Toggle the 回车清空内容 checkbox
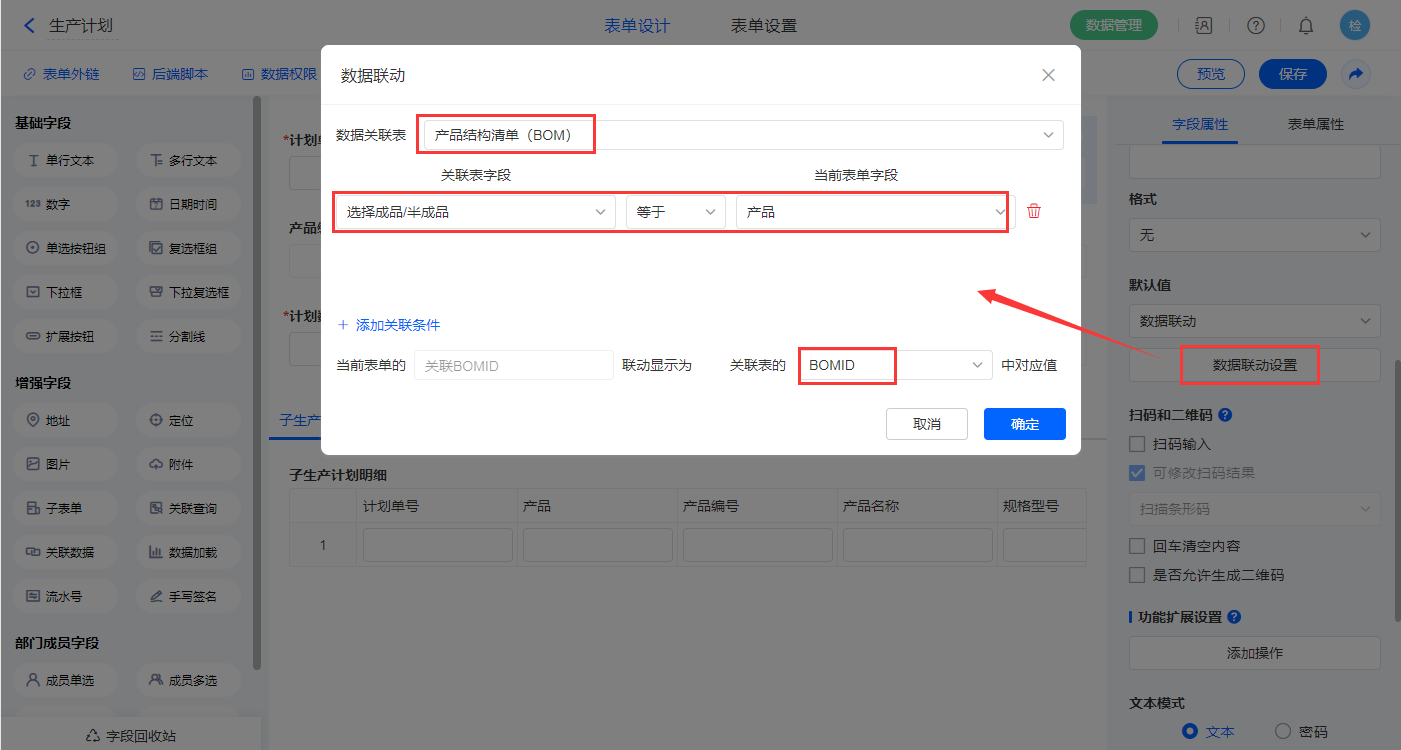Screen dimensions: 1401x750 tap(1137, 546)
